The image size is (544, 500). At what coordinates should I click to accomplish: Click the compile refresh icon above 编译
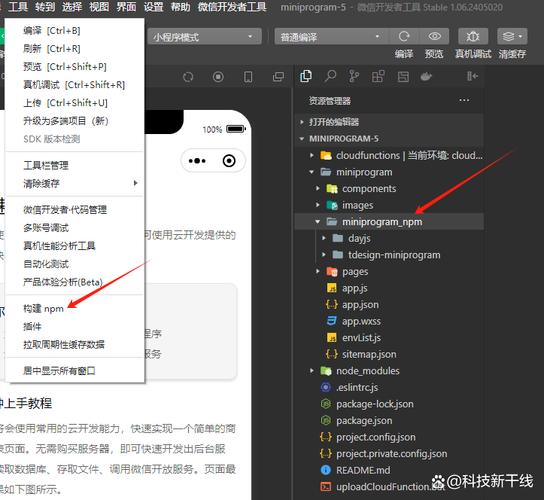coord(404,36)
